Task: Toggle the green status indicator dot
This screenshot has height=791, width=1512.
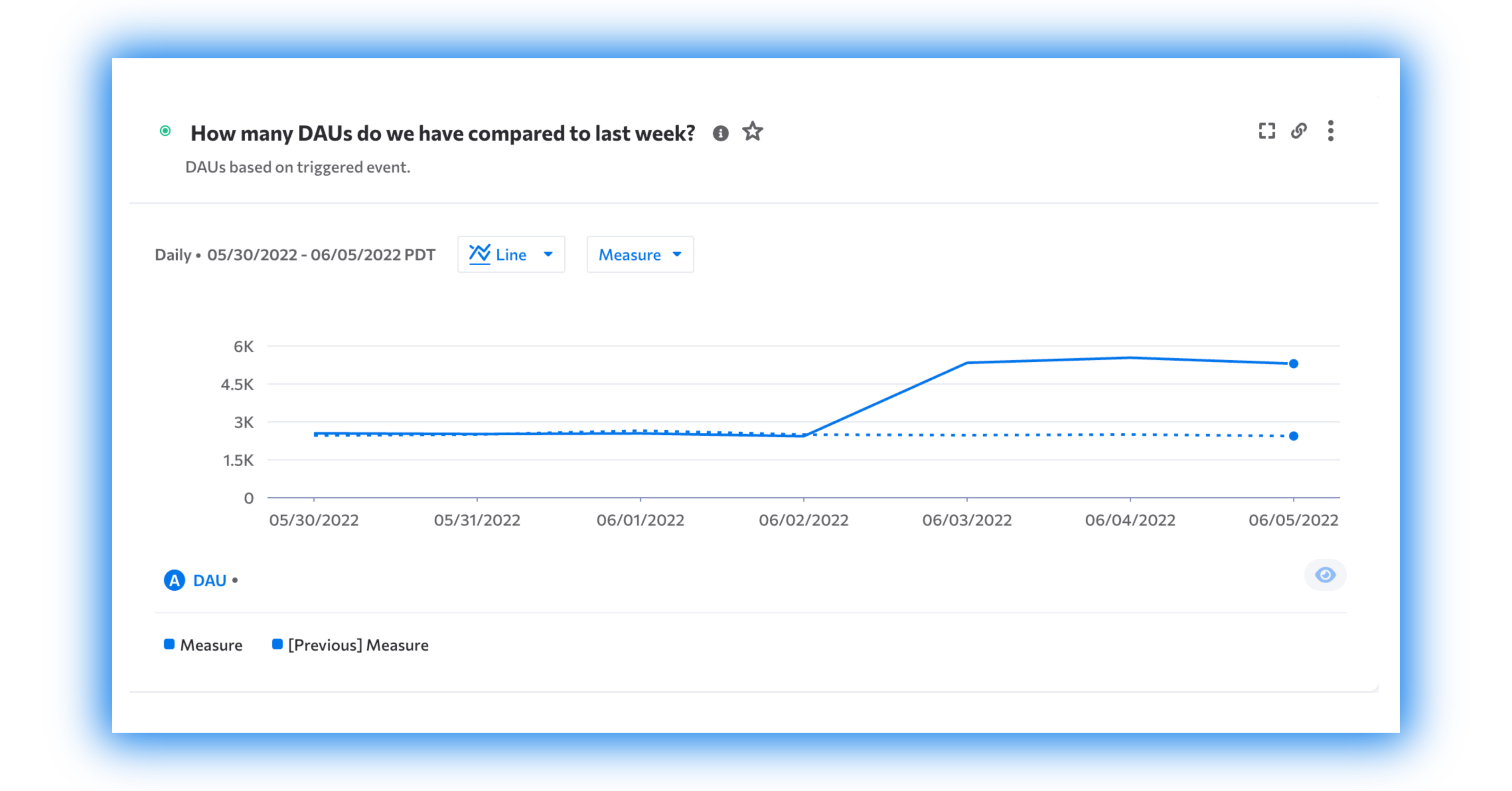Action: point(165,131)
